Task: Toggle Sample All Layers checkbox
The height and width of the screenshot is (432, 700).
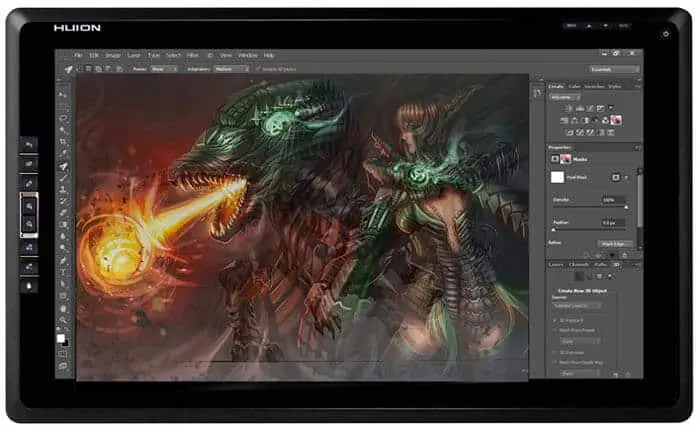Action: point(258,69)
